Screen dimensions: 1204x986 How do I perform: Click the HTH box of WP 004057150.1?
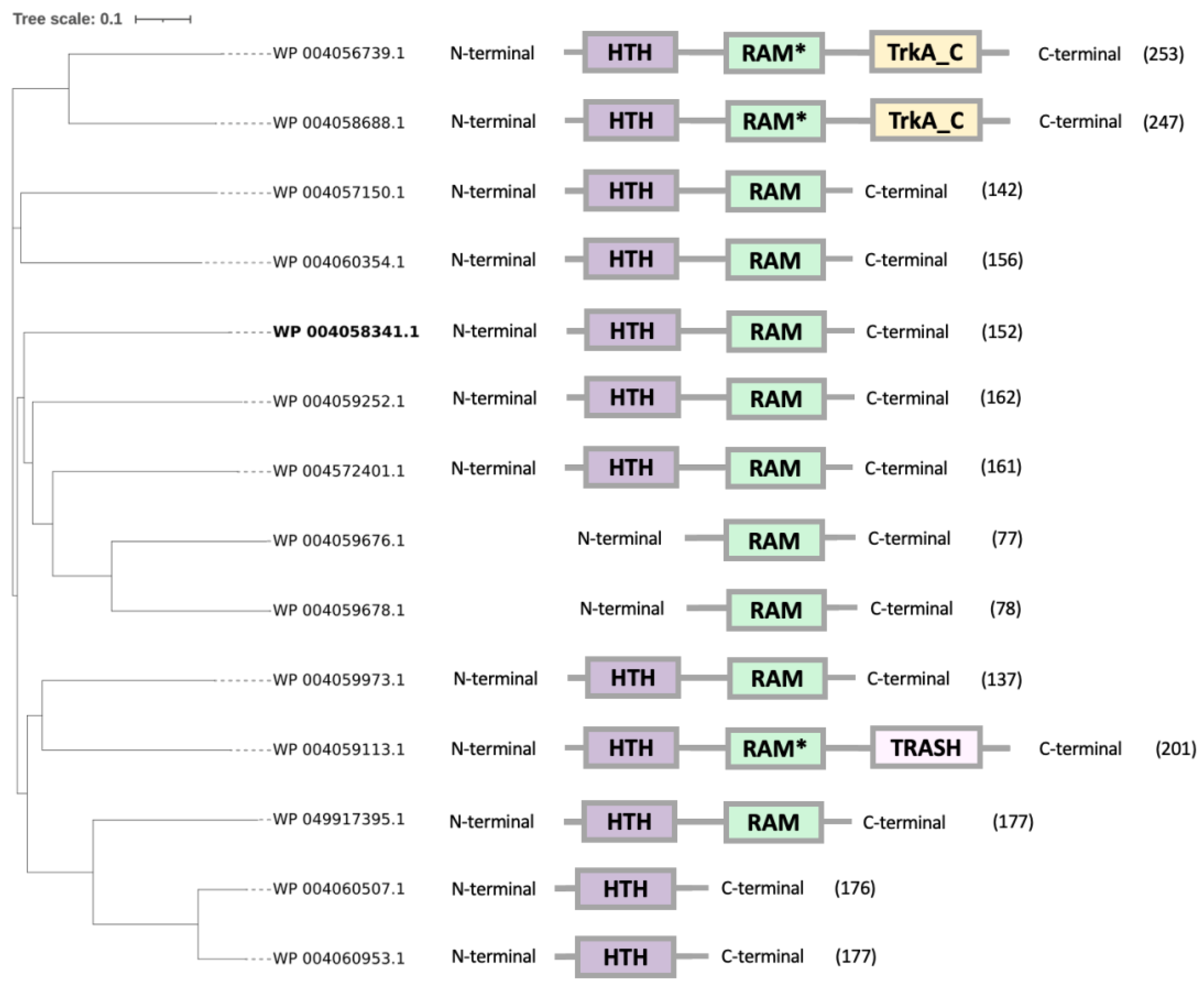point(631,191)
